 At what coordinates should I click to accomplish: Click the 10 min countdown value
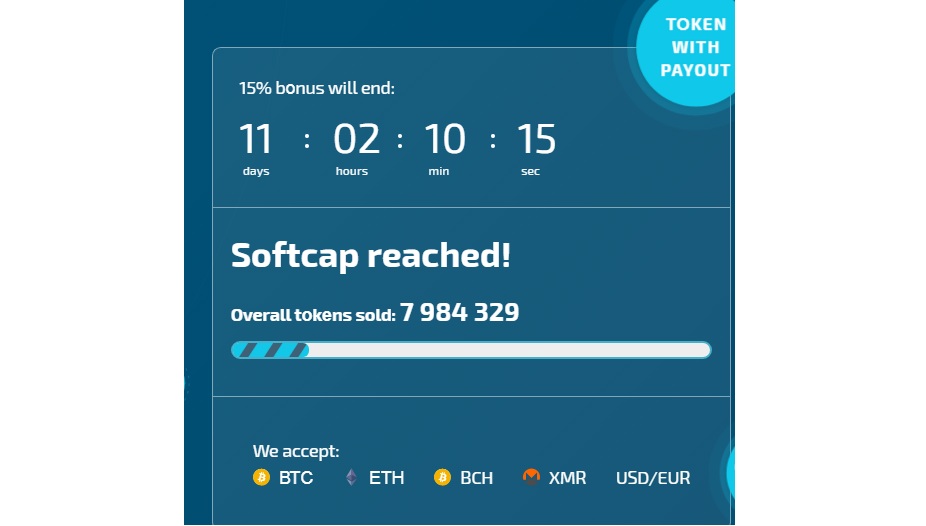point(445,139)
